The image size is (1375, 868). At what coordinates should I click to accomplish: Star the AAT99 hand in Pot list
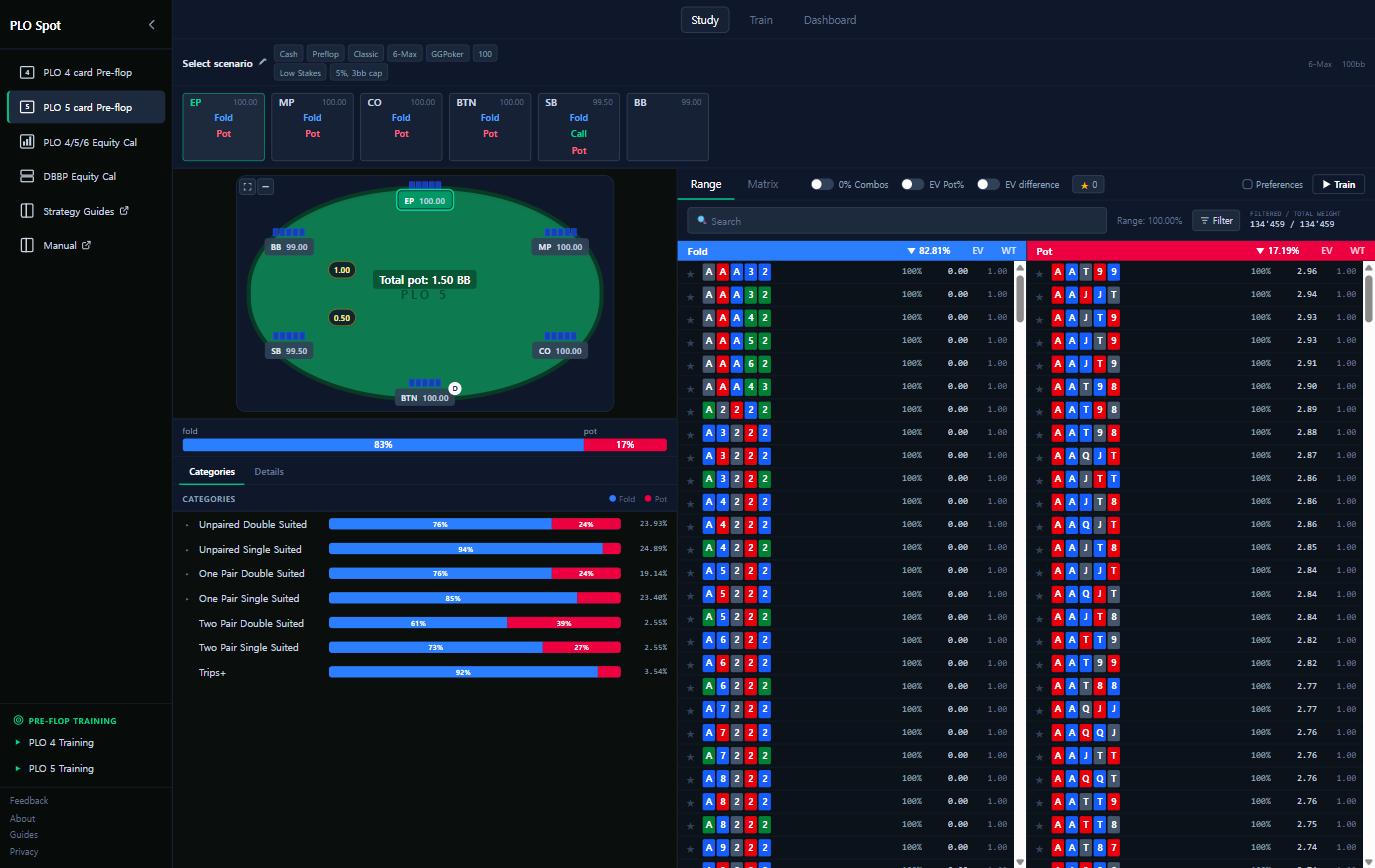click(1040, 272)
